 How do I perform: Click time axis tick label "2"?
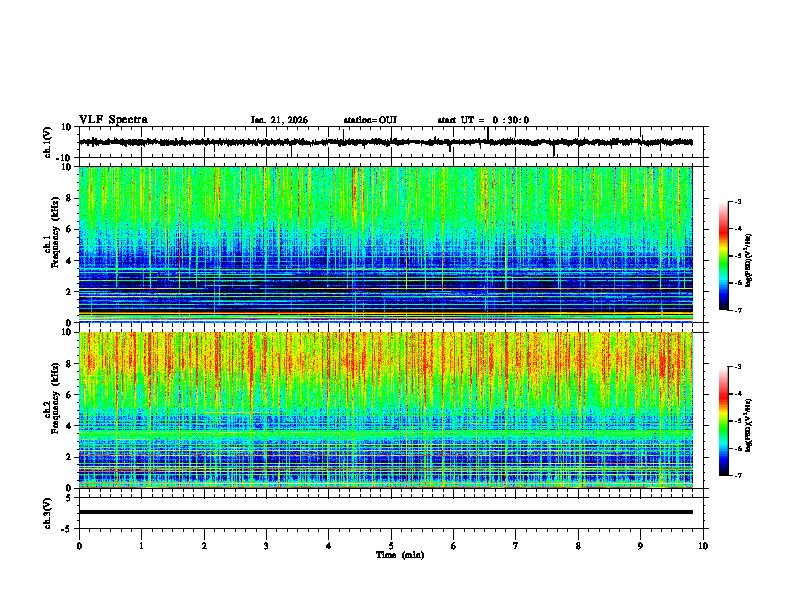tap(204, 546)
